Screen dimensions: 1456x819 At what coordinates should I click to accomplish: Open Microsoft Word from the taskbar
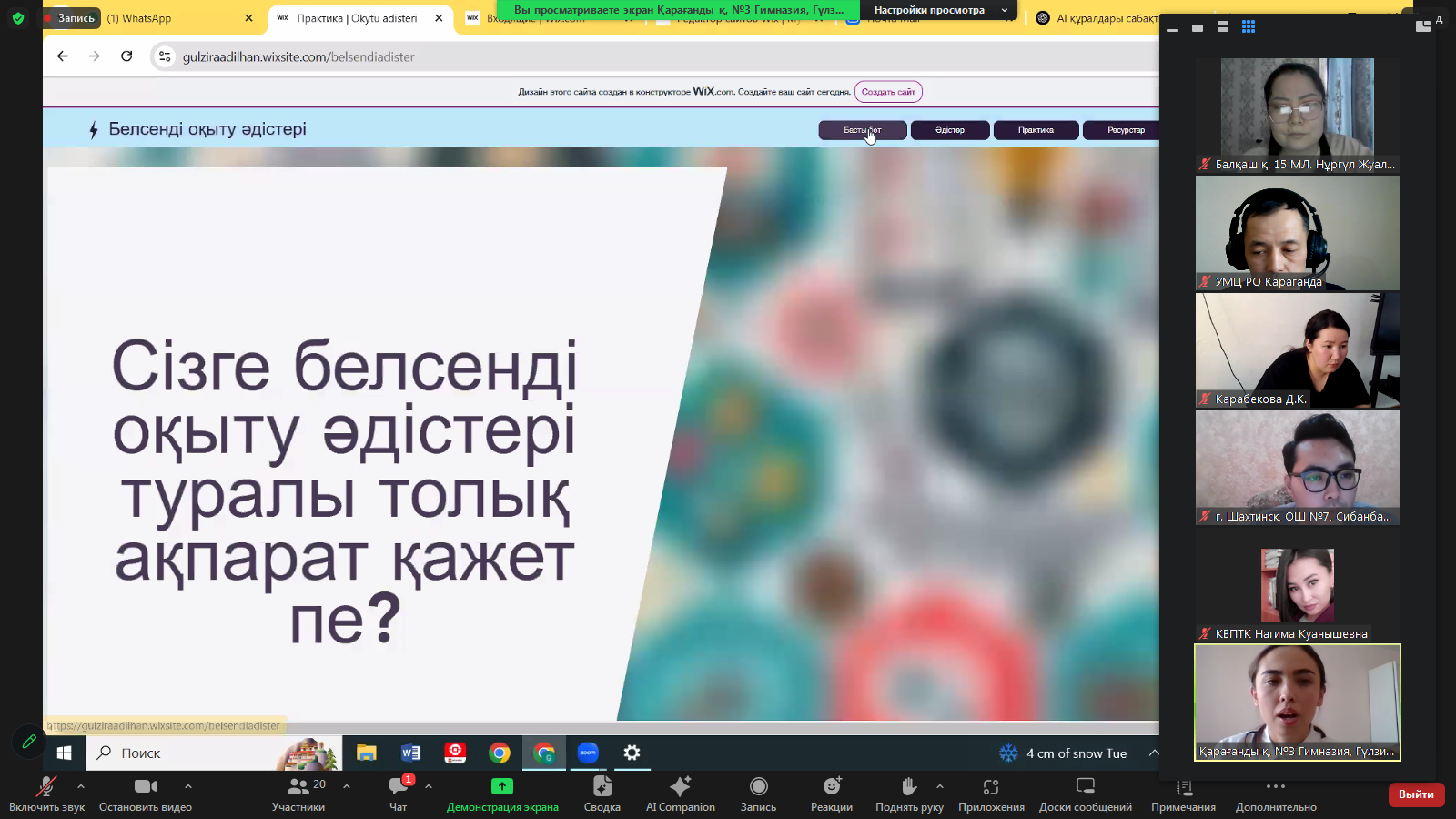click(410, 753)
